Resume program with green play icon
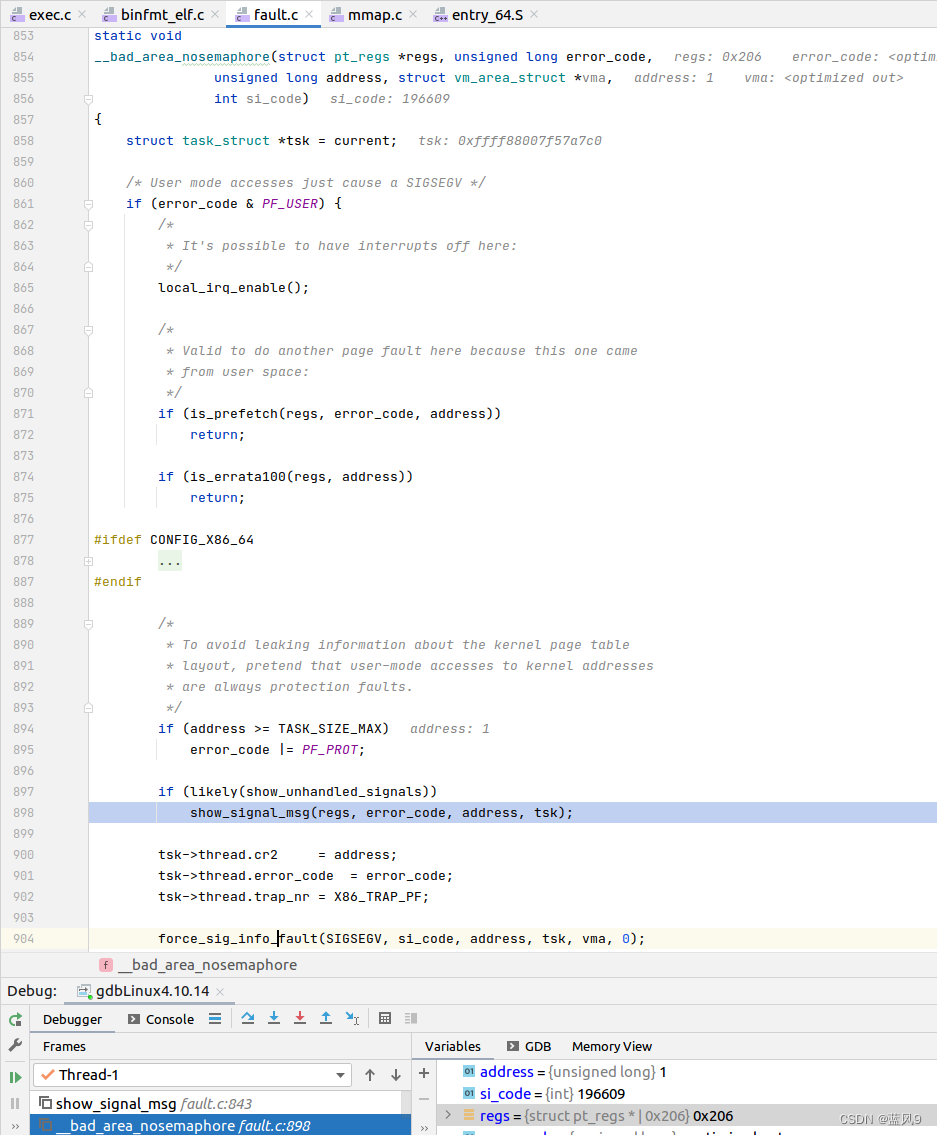 coord(15,1077)
